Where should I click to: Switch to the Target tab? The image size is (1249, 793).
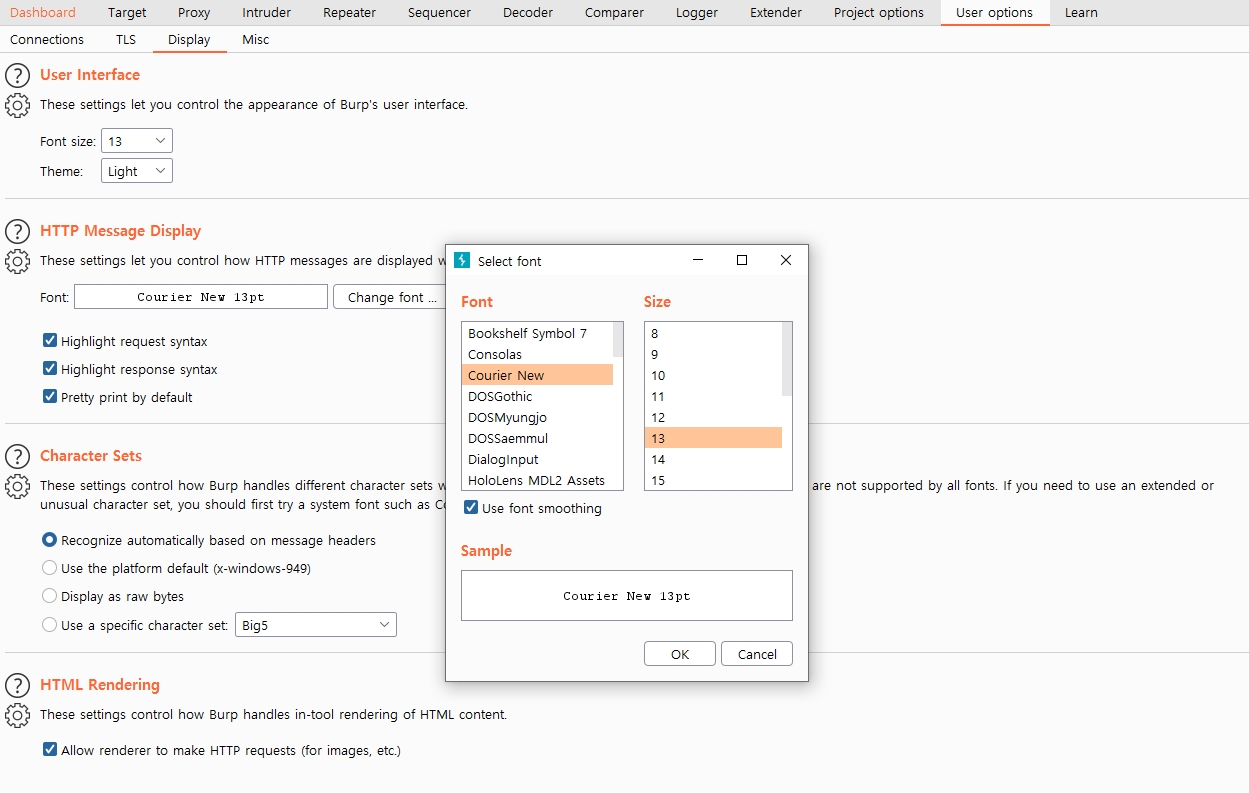[127, 13]
